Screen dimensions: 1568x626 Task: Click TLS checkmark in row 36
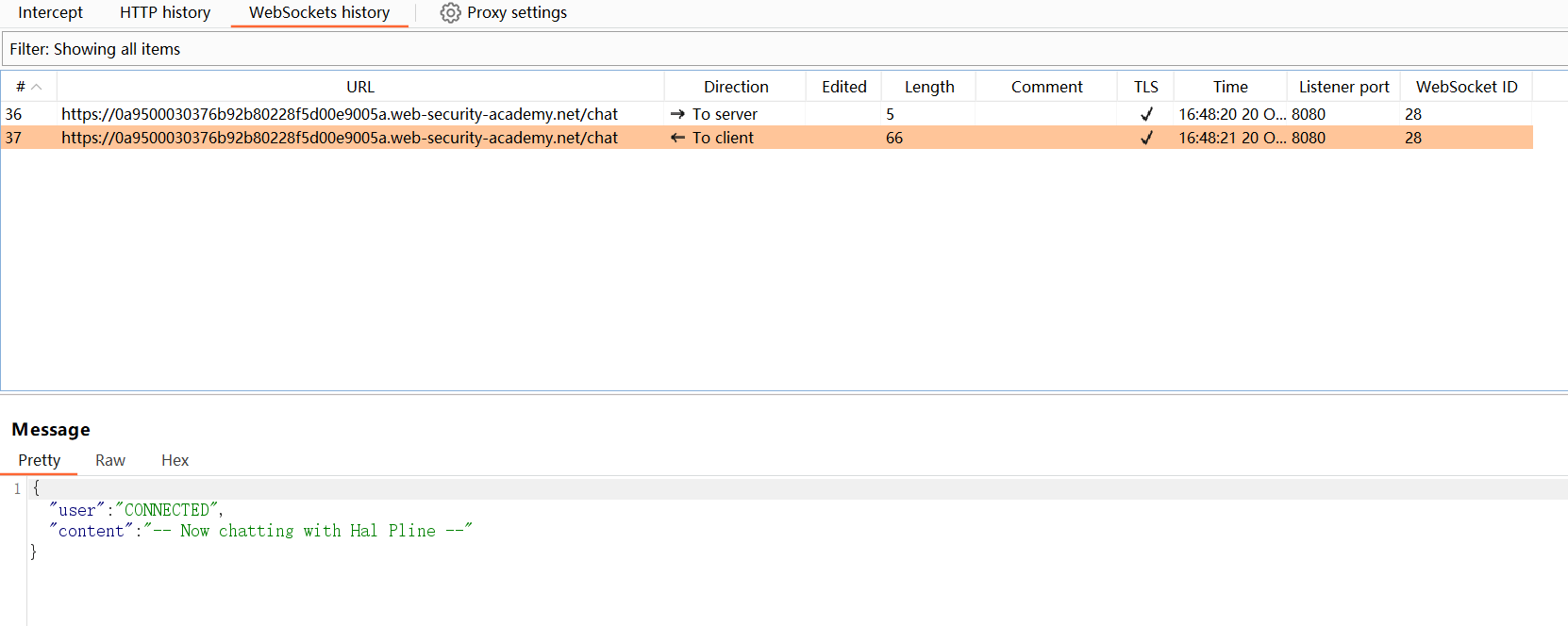[x=1146, y=114]
